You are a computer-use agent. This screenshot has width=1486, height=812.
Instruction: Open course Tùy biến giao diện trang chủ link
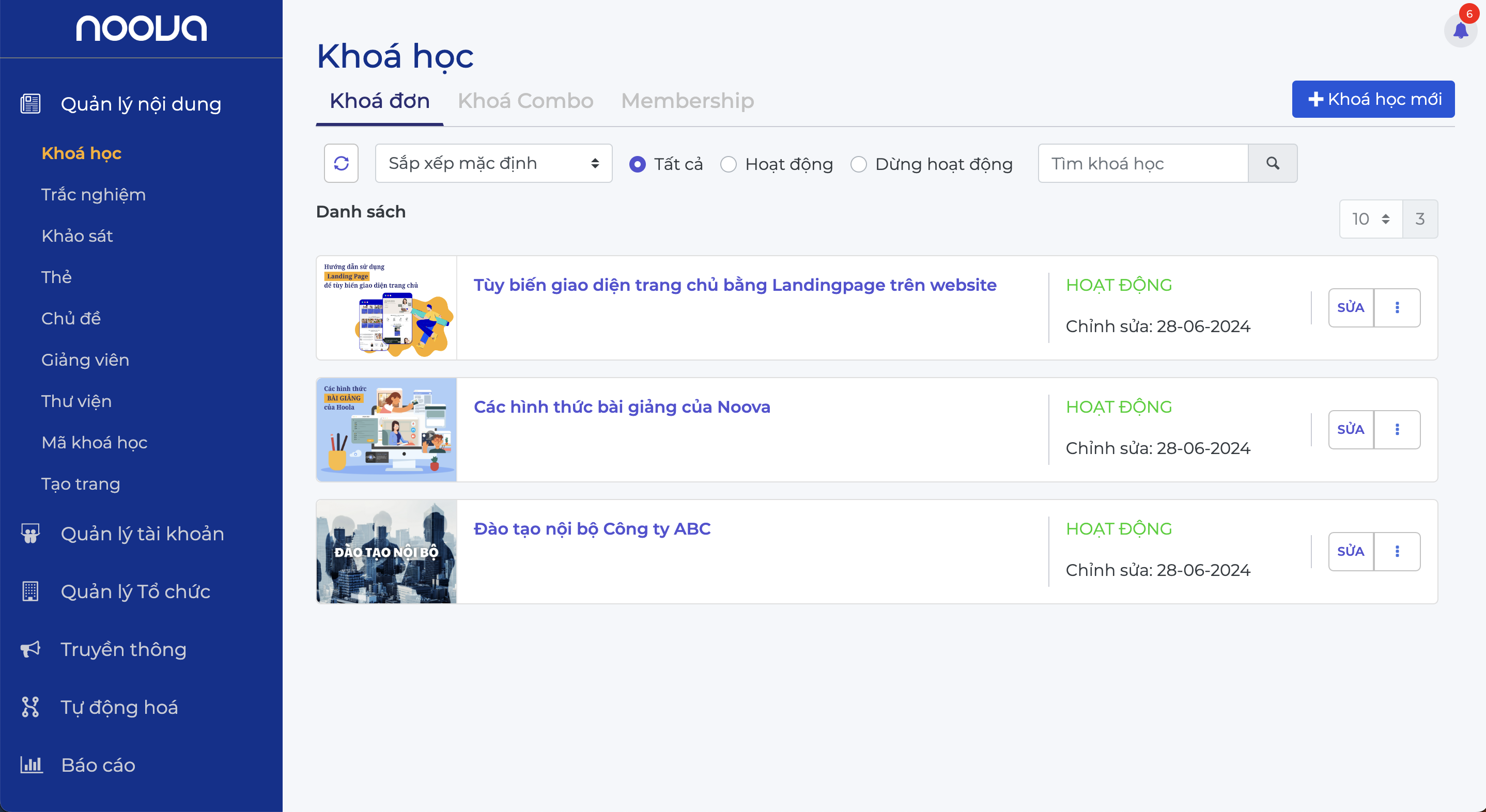pyautogui.click(x=735, y=285)
